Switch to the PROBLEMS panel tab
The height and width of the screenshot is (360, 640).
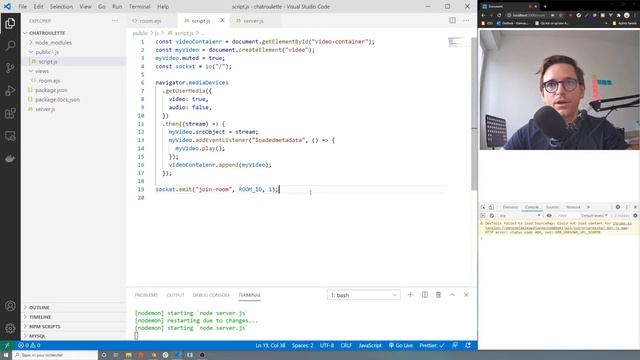(146, 295)
